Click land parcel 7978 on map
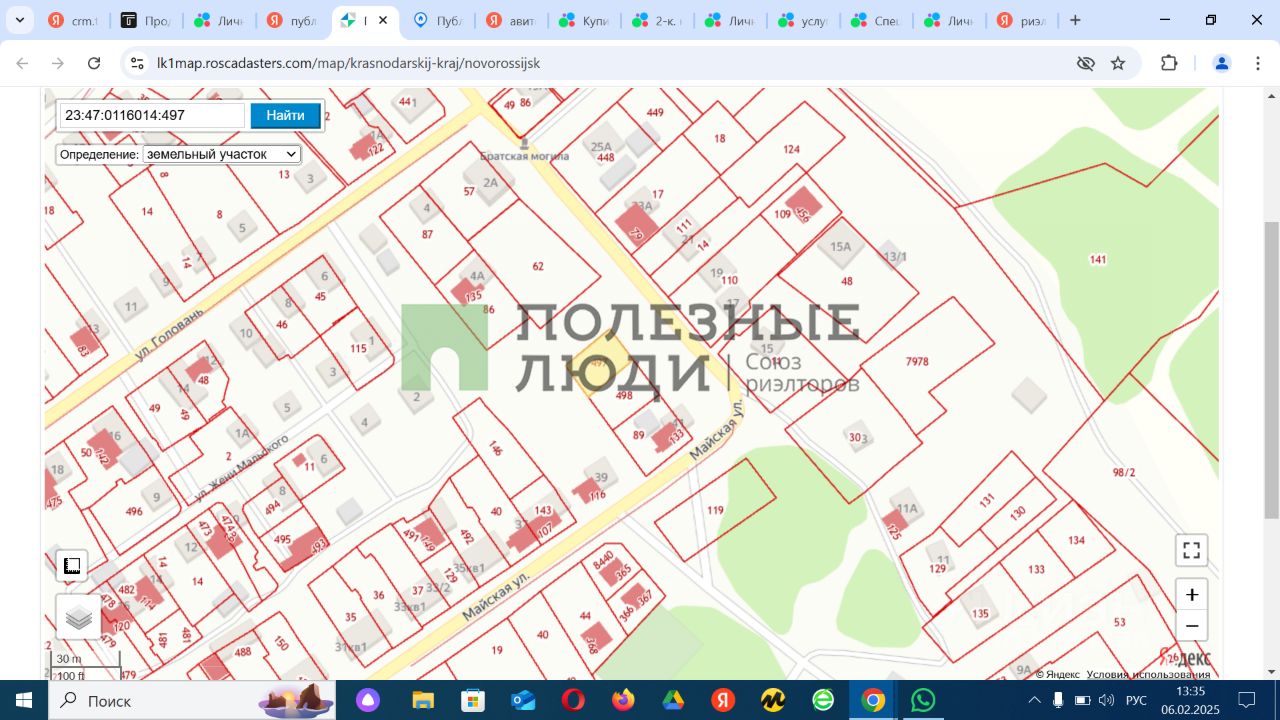Screen dimensions: 1280x720 tap(917, 362)
